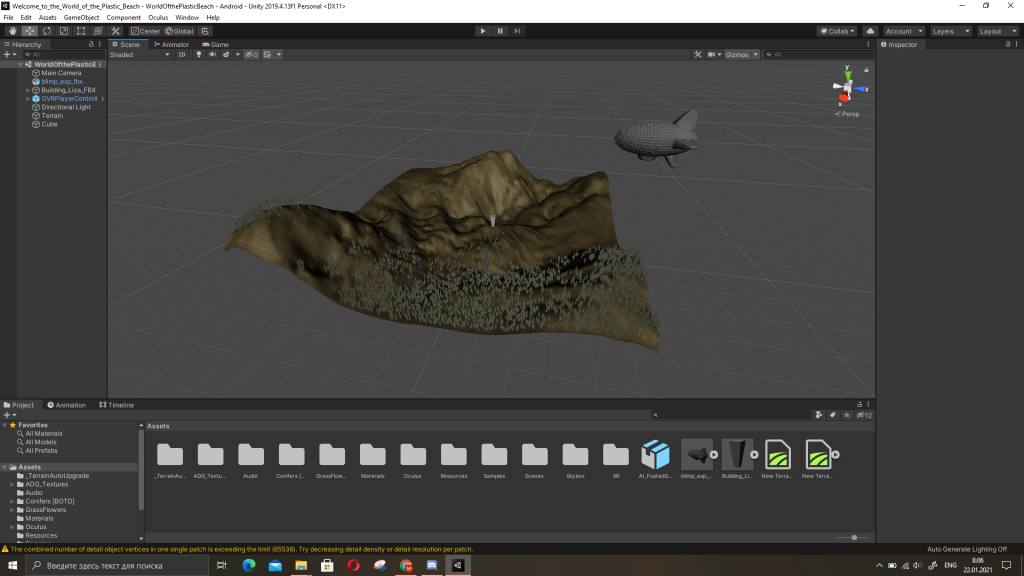Search by label in Project panel
Viewport: 1024px width, 576px height.
(833, 415)
